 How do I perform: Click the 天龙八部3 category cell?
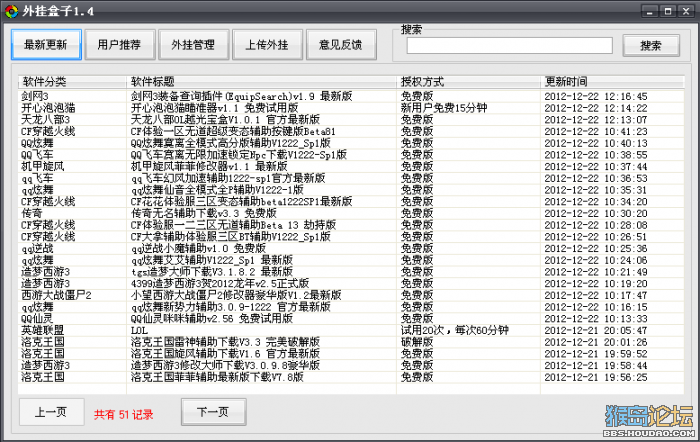pyautogui.click(x=46, y=120)
